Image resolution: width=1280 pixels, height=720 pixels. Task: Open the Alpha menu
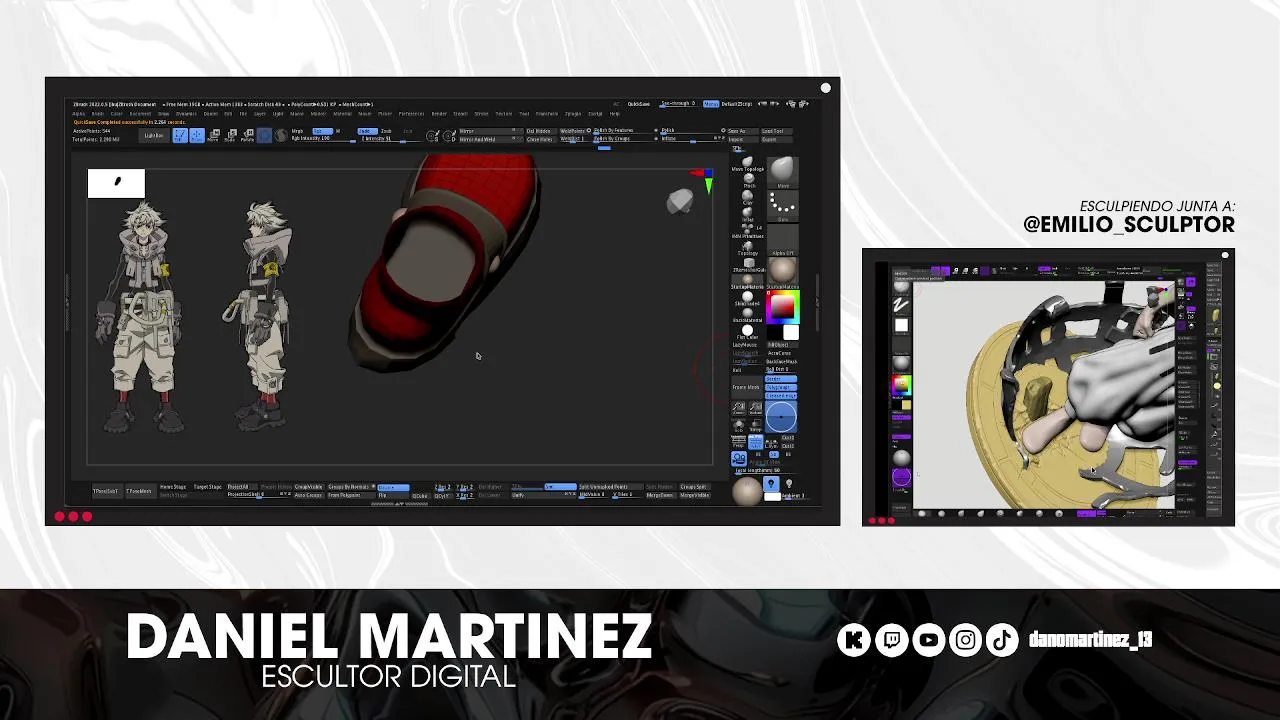click(x=78, y=114)
